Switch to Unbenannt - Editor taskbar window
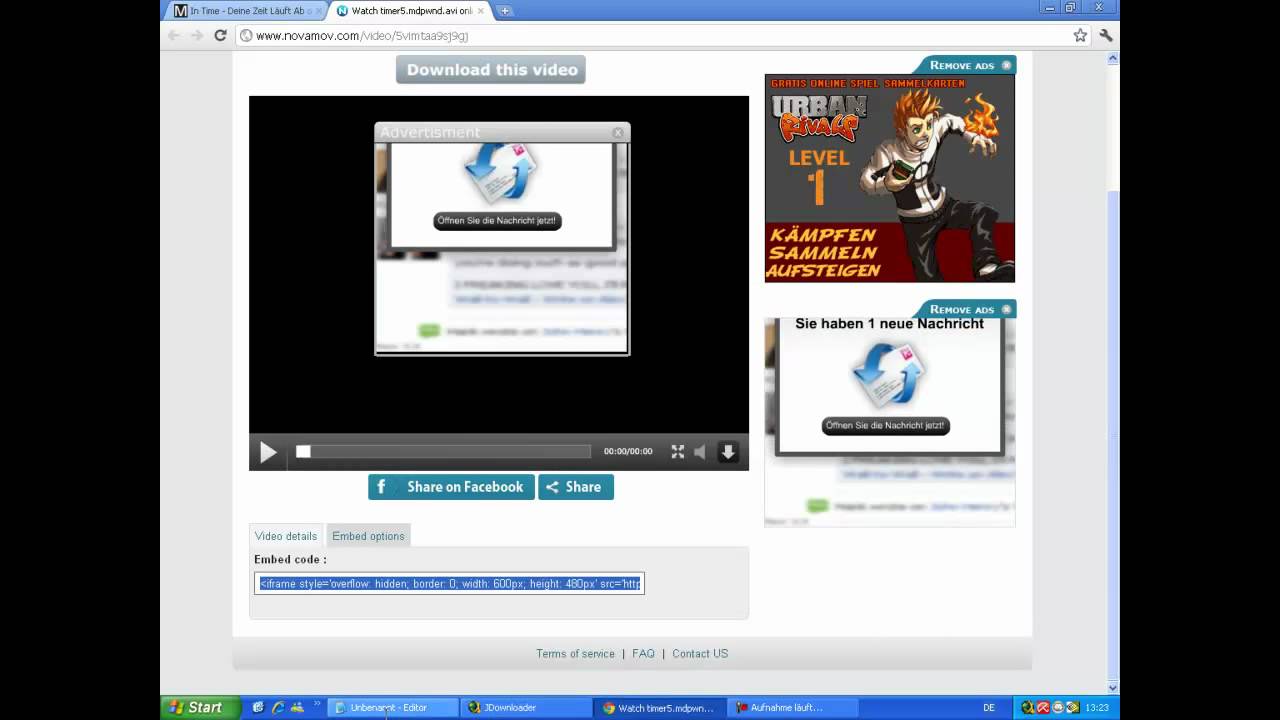1280x720 pixels. pyautogui.click(x=392, y=707)
